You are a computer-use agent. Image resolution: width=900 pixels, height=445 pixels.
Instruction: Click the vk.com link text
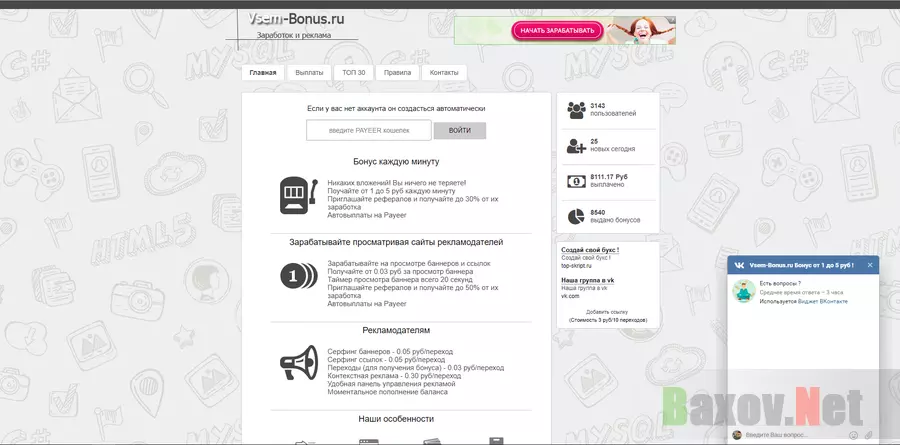[571, 296]
